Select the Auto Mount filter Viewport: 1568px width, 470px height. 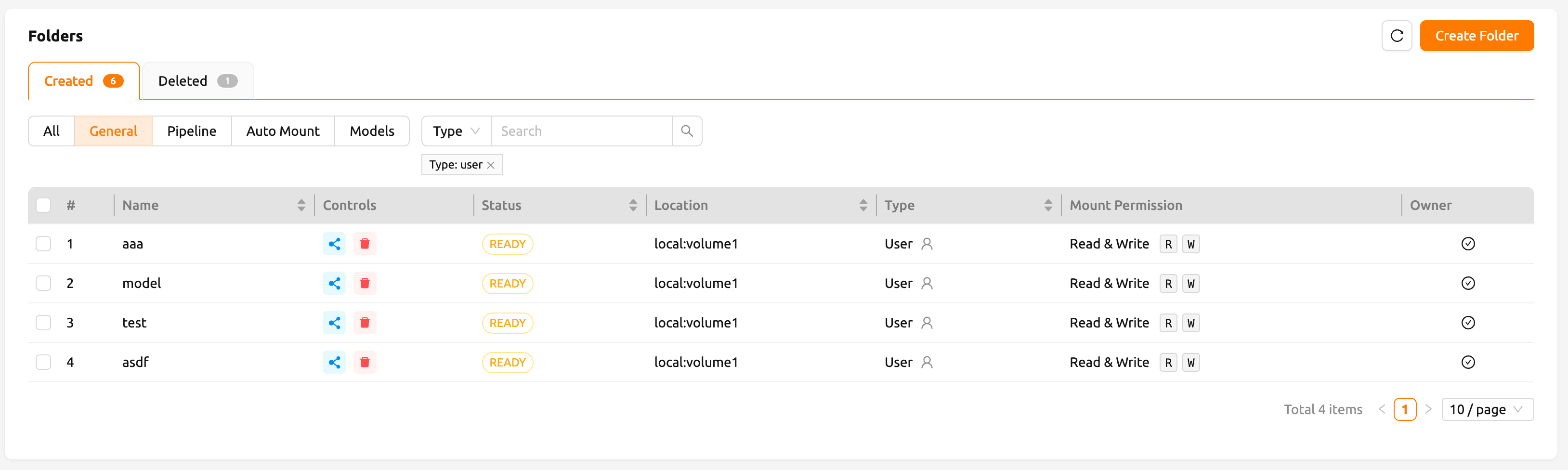(x=283, y=131)
